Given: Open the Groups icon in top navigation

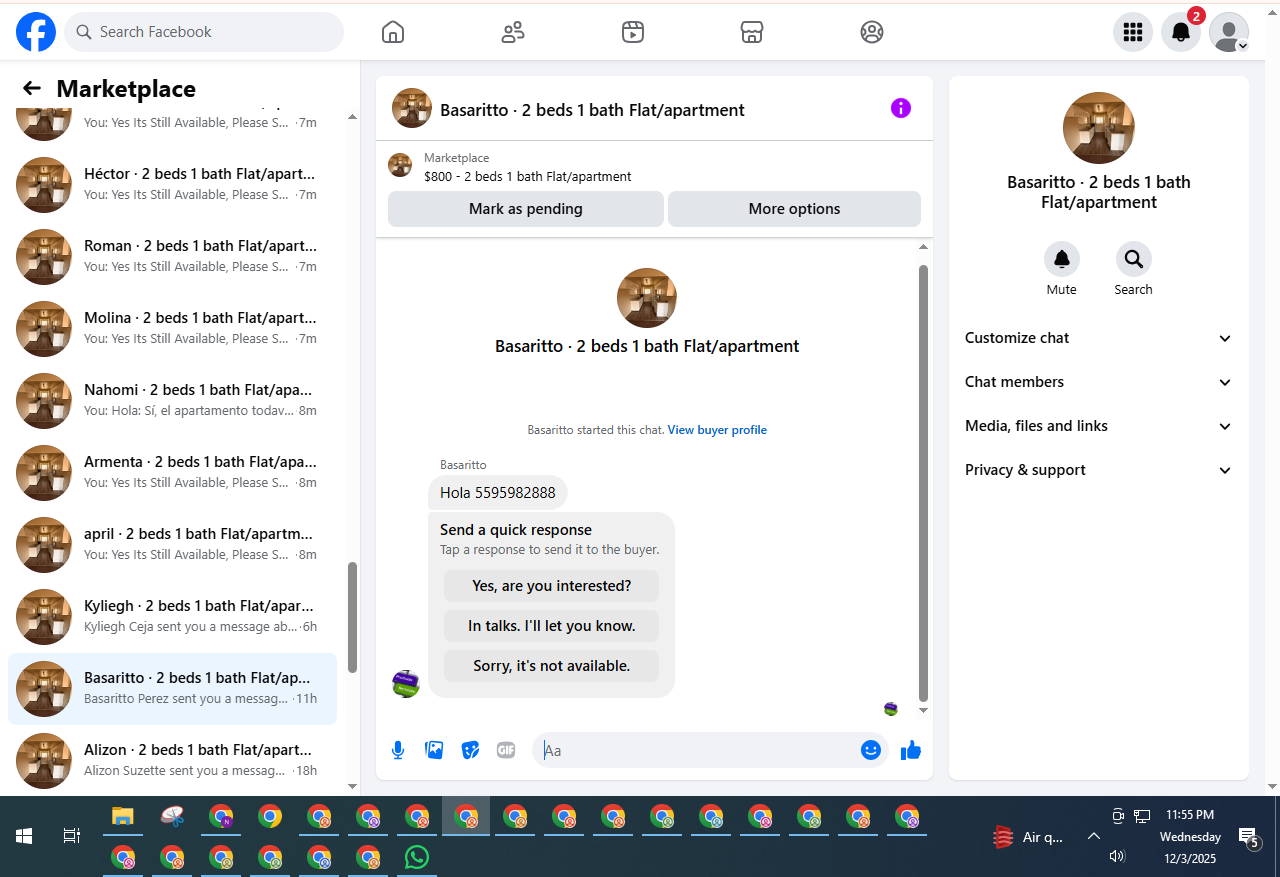Looking at the screenshot, I should coord(872,32).
